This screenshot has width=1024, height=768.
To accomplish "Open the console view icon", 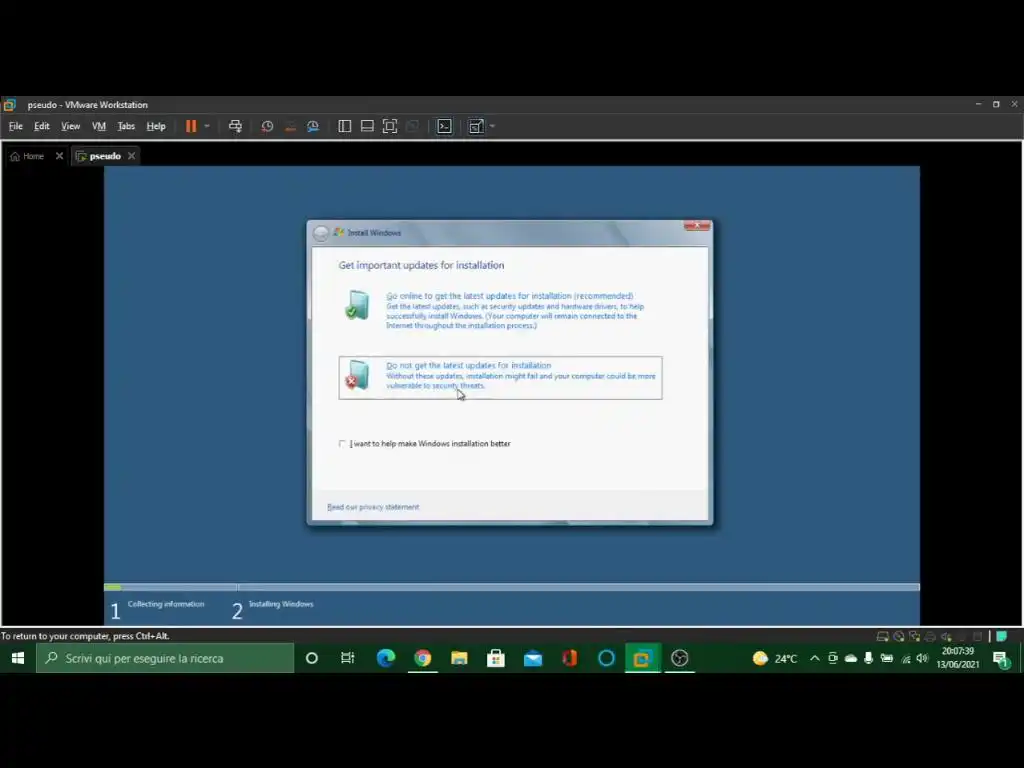I will (x=444, y=126).
